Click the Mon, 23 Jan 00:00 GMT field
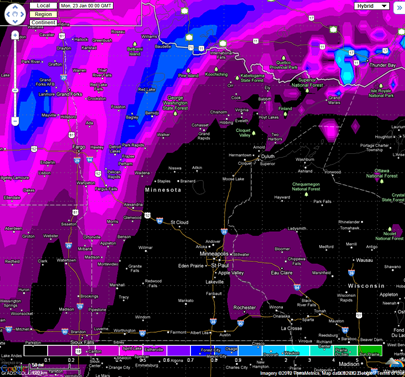The width and height of the screenshot is (405, 377). pyautogui.click(x=86, y=6)
